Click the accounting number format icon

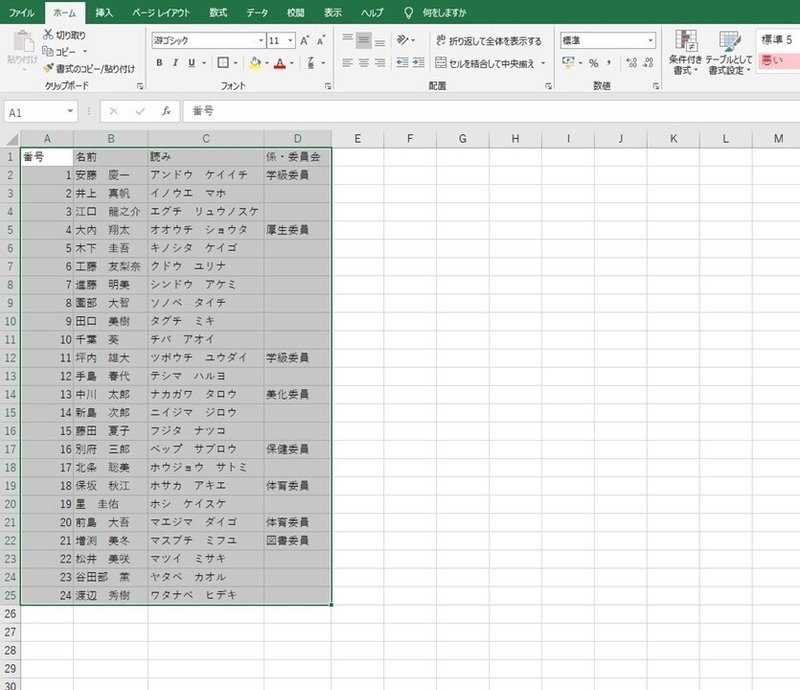(568, 63)
